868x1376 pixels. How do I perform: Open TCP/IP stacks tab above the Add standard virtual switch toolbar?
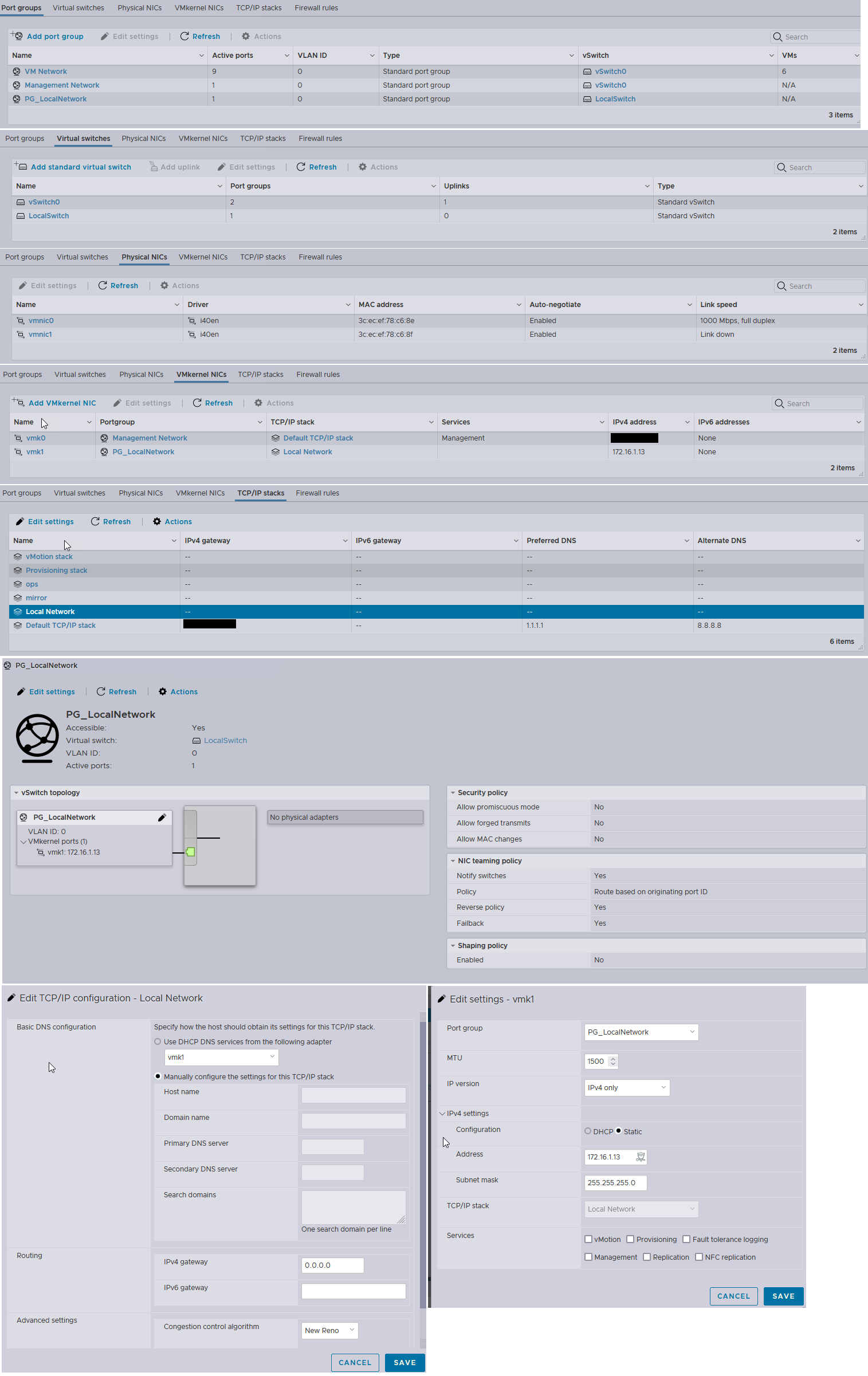(x=263, y=139)
